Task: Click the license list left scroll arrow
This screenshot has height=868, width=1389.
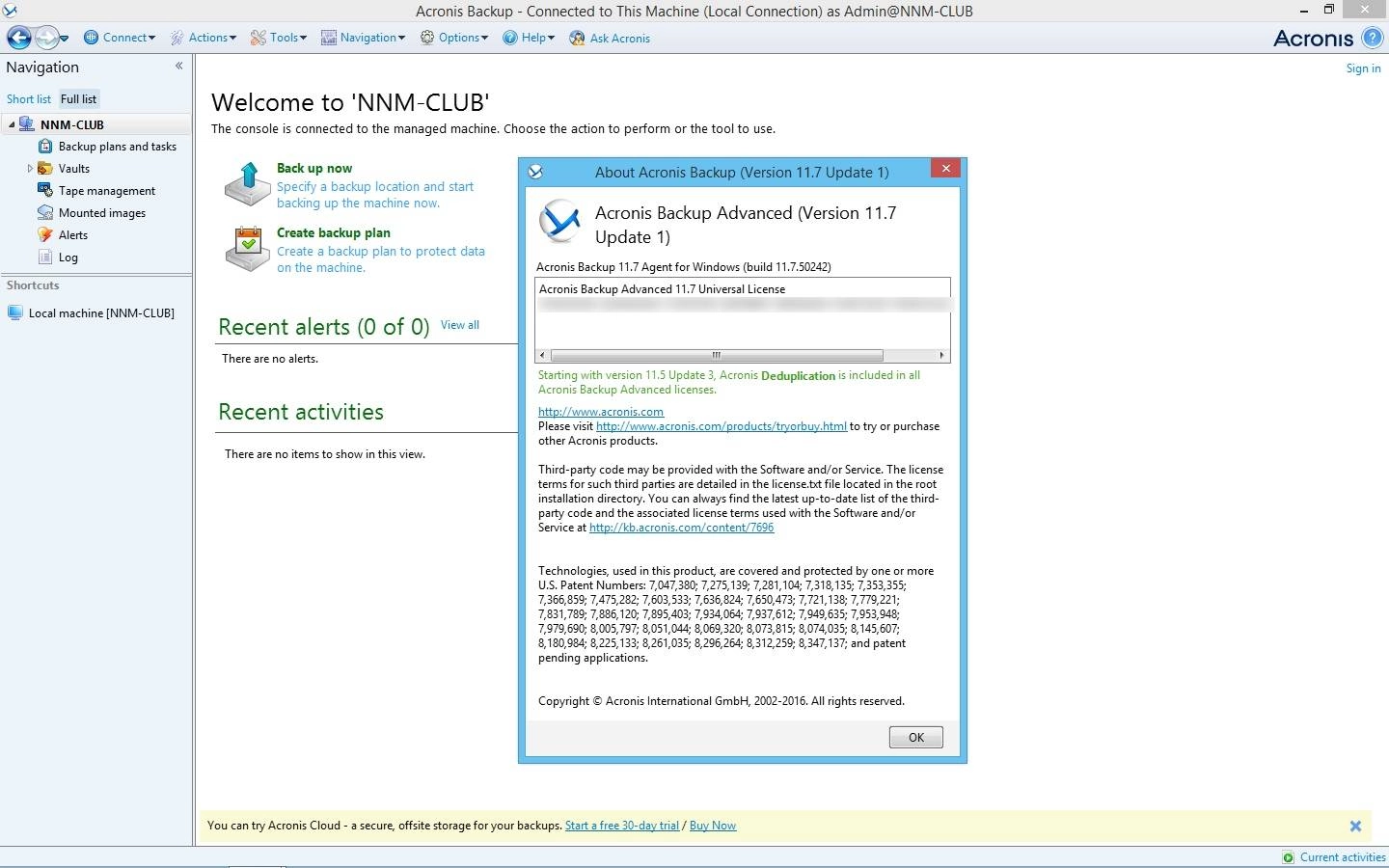Action: point(542,355)
